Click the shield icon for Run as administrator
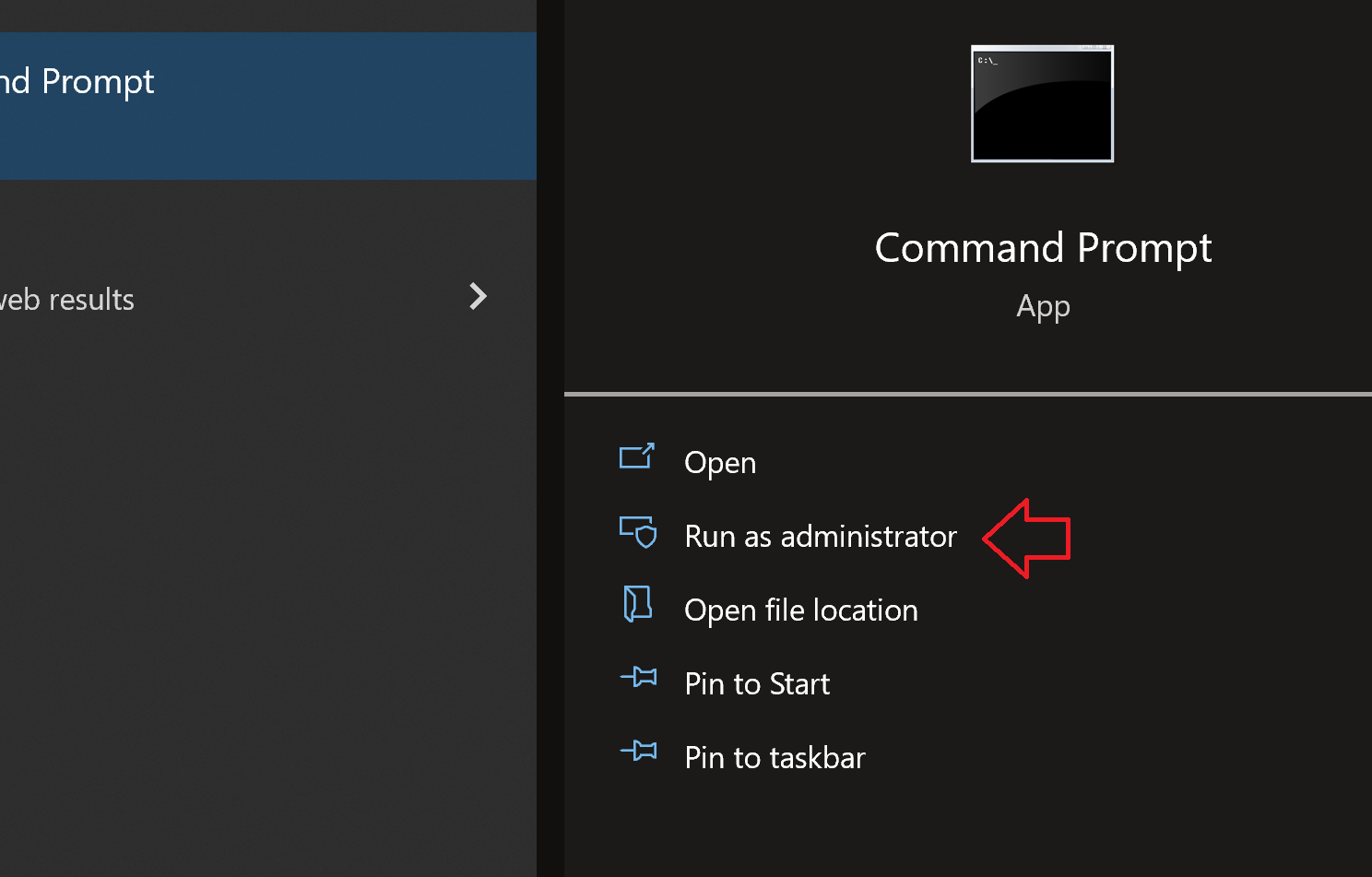The height and width of the screenshot is (877, 1372). pyautogui.click(x=638, y=532)
